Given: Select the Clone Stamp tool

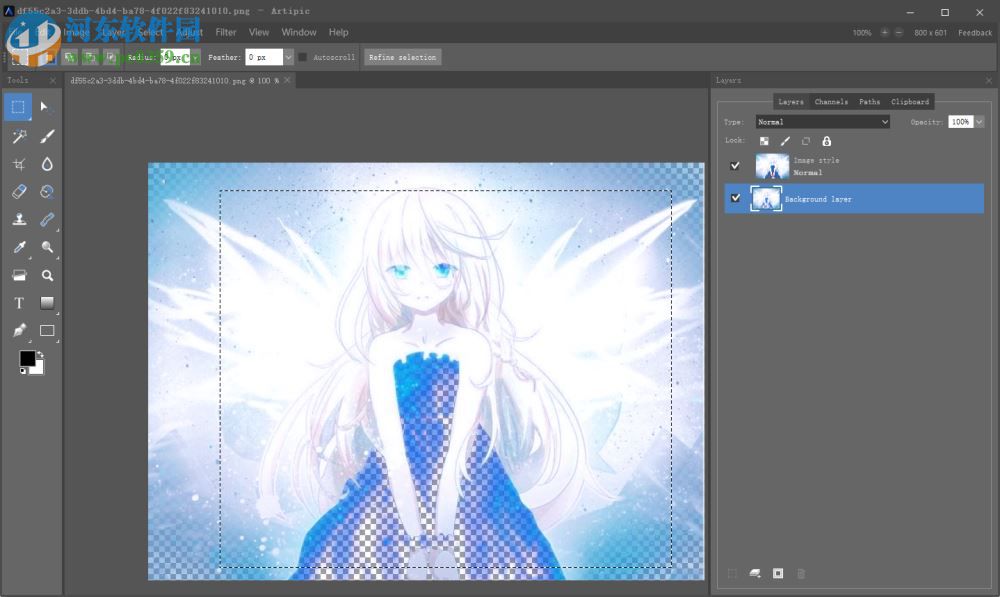Looking at the screenshot, I should click(17, 219).
